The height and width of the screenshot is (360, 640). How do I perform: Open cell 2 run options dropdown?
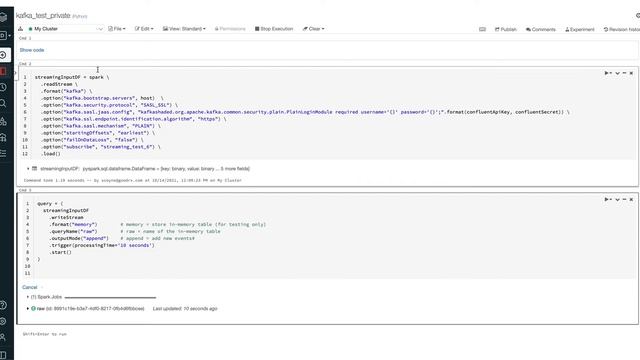point(608,73)
